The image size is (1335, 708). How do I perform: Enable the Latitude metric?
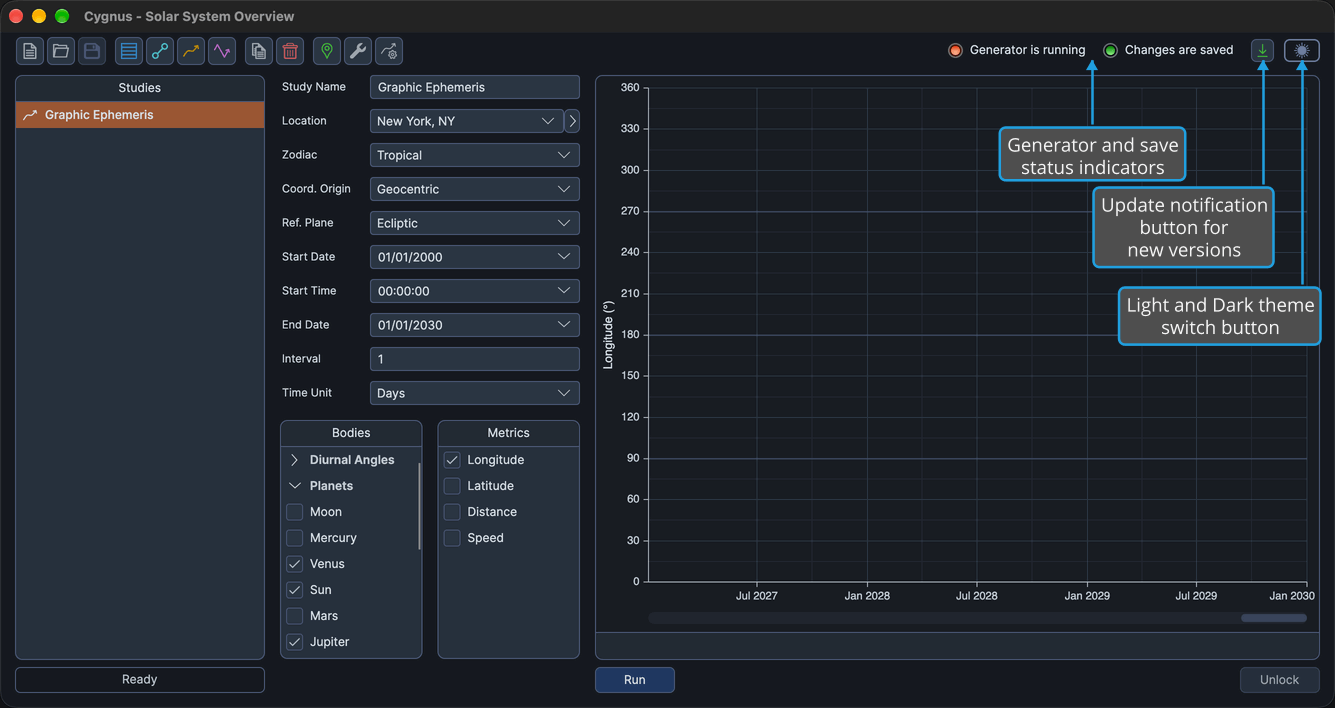(452, 486)
